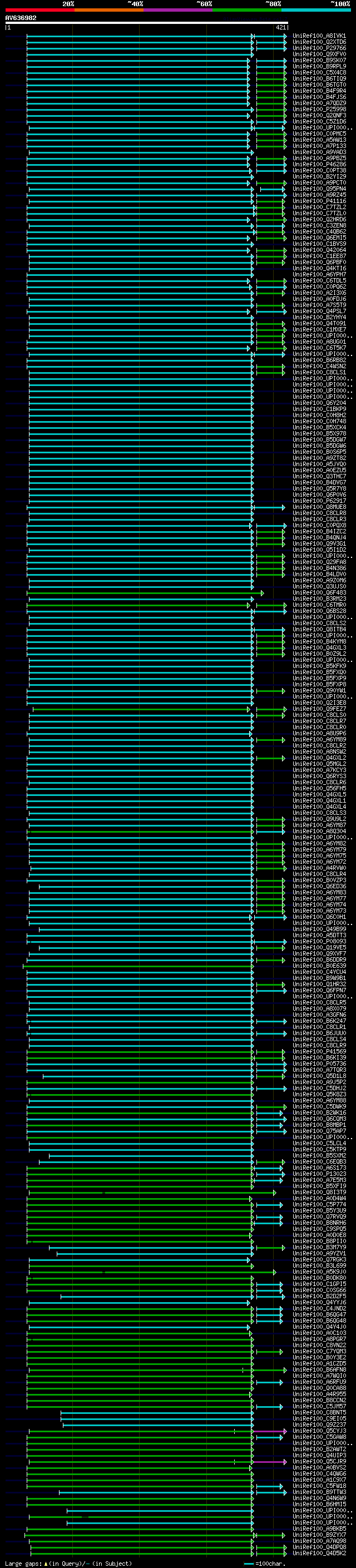Select the UniRef100_Q19VE5 label
The width and height of the screenshot is (356, 1568).
click(319, 947)
